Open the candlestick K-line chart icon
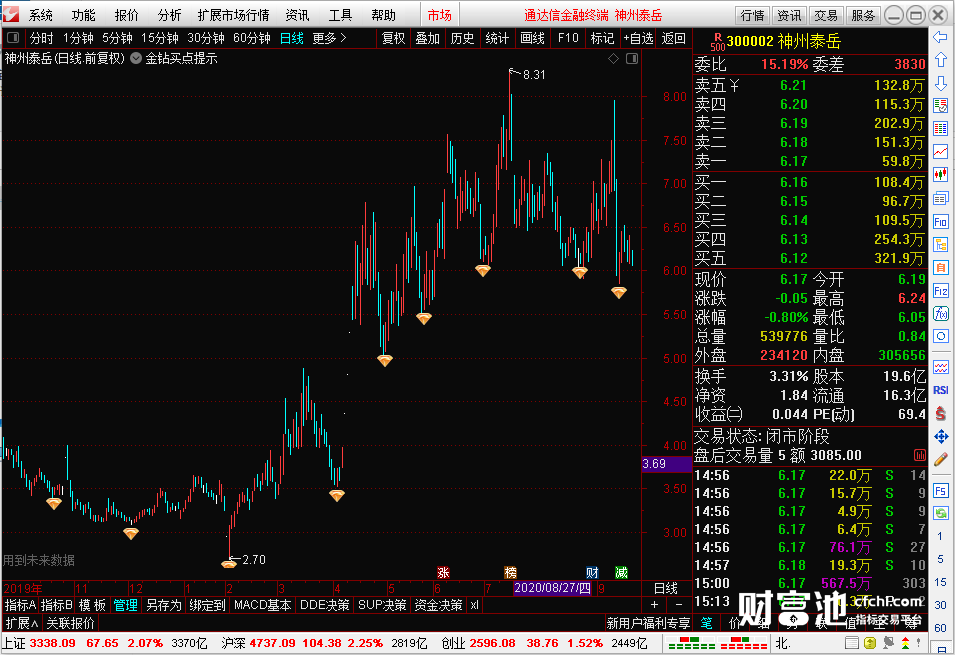Screen dimensions: 955x655 [940, 175]
